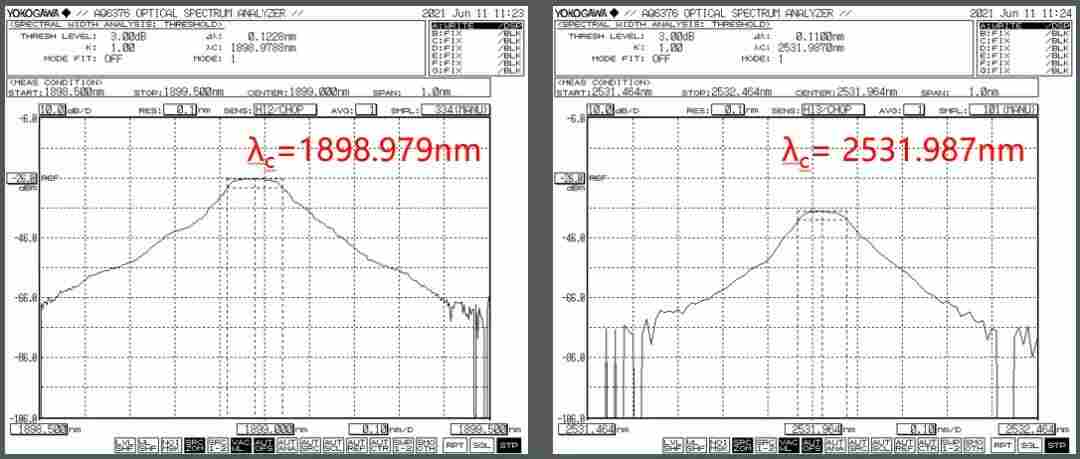1080x459 pixels.
Task: Toggle the highlighted SRC COR indicator in right analyzer
Action: click(x=740, y=444)
